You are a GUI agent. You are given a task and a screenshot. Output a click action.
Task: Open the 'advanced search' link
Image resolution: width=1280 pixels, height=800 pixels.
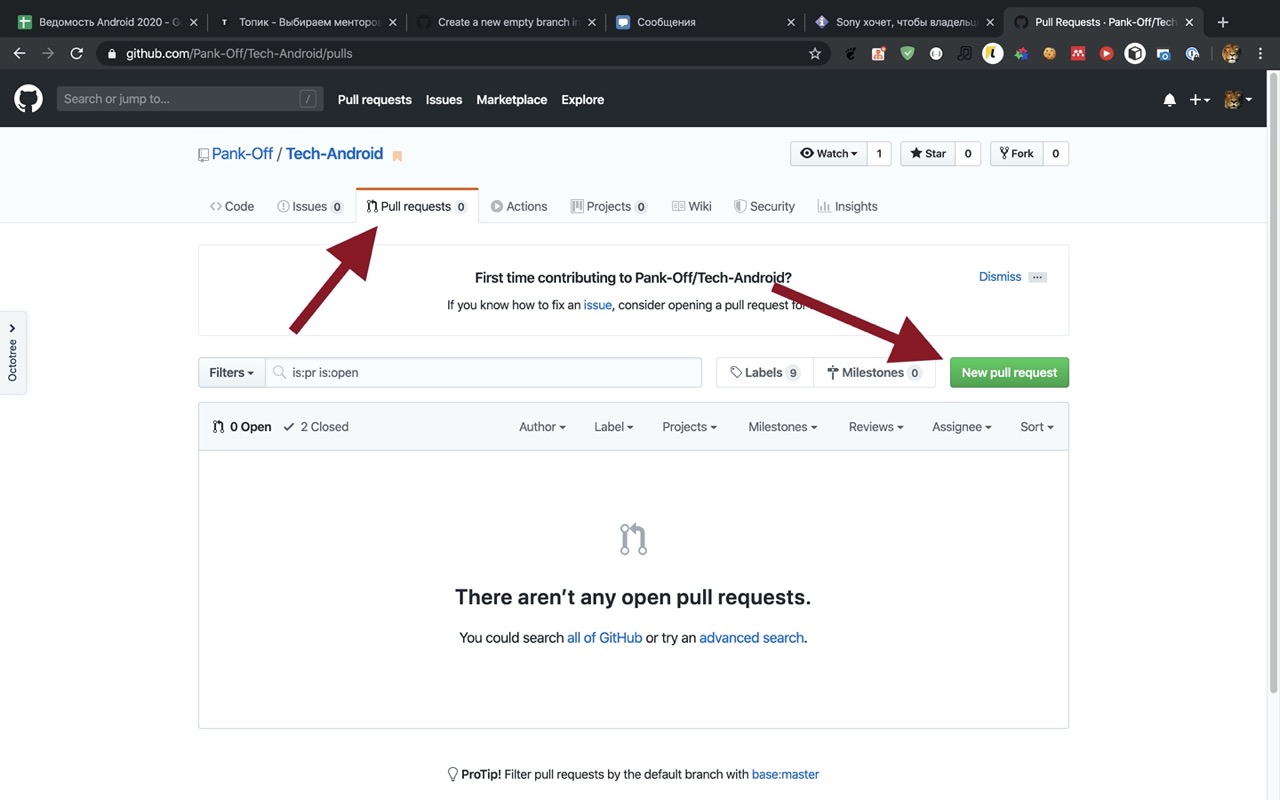tap(752, 637)
